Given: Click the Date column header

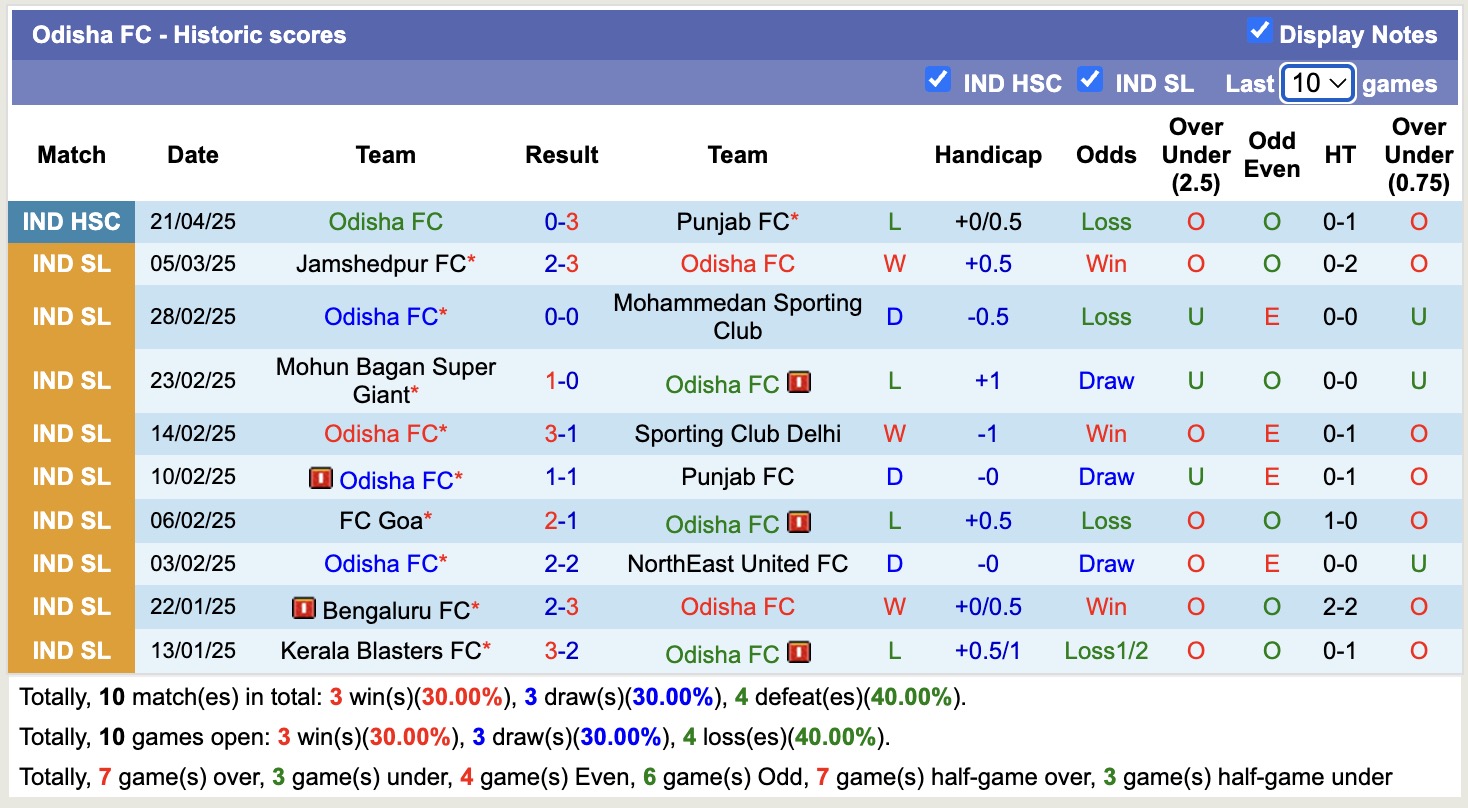Looking at the screenshot, I should click(x=192, y=155).
